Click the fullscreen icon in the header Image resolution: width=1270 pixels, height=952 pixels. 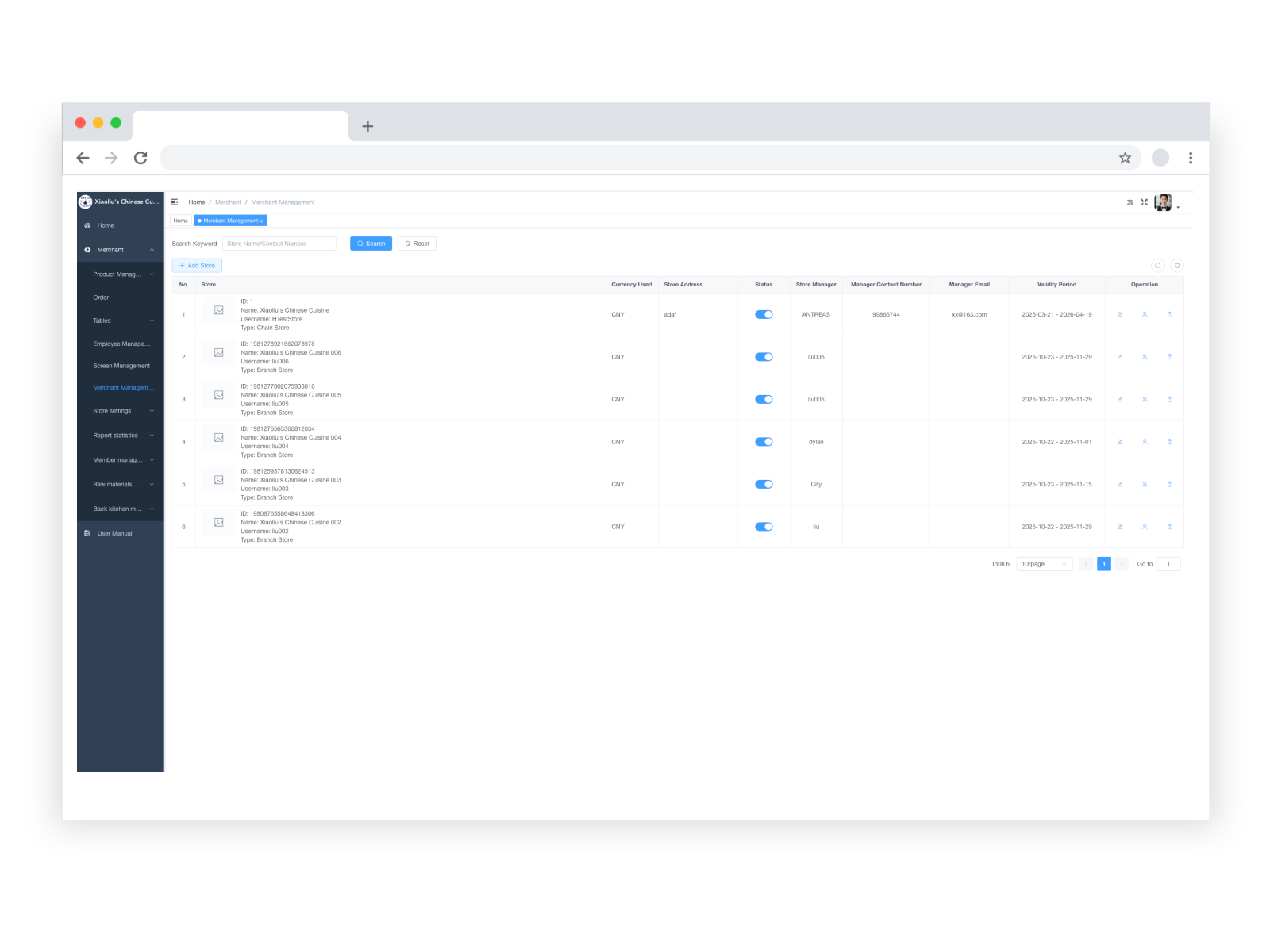[x=1144, y=202]
